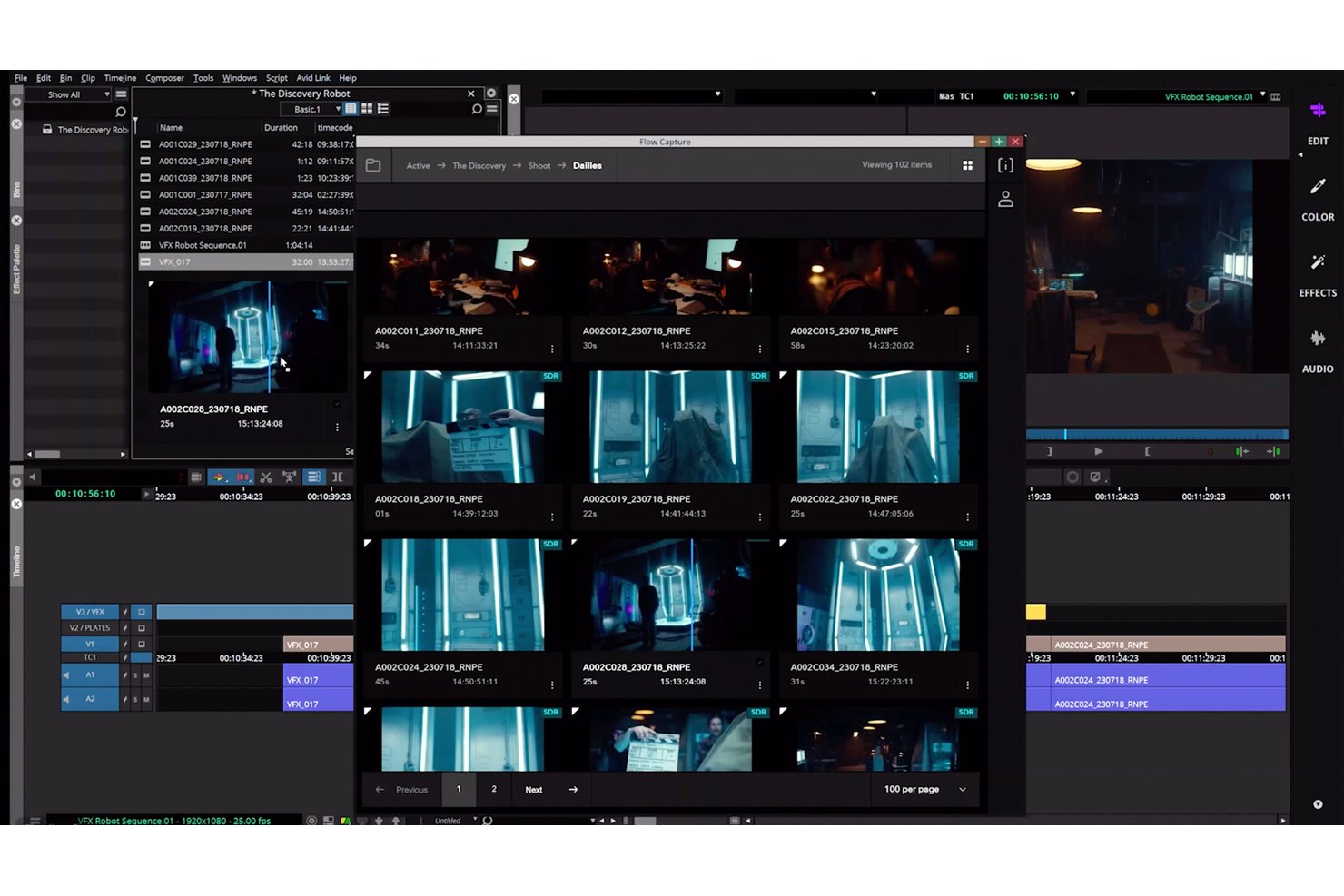This screenshot has width=1344, height=896.
Task: Click the search icon in bin header
Action: click(477, 109)
